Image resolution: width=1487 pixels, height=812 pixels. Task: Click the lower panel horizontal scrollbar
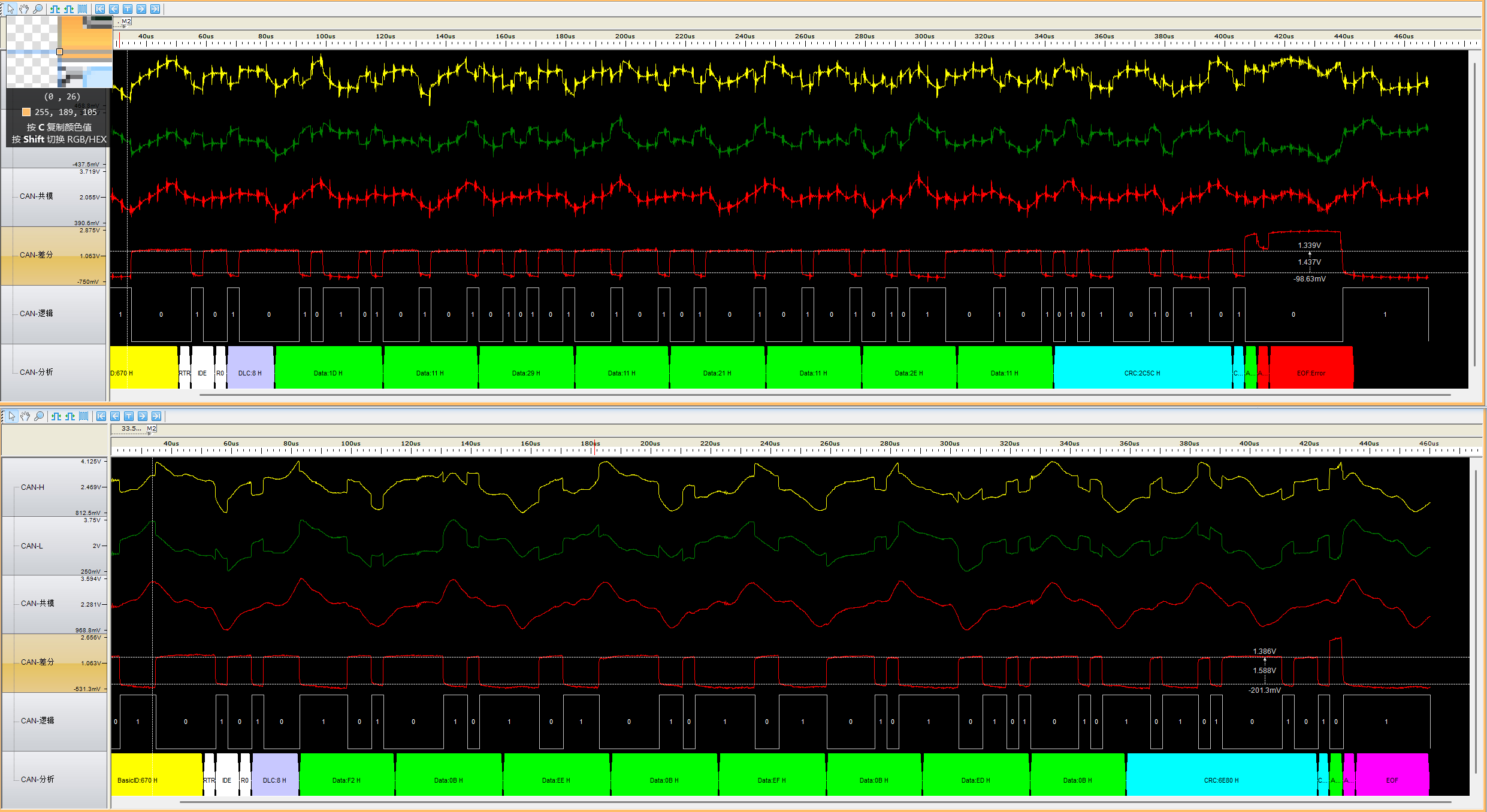coord(815,802)
